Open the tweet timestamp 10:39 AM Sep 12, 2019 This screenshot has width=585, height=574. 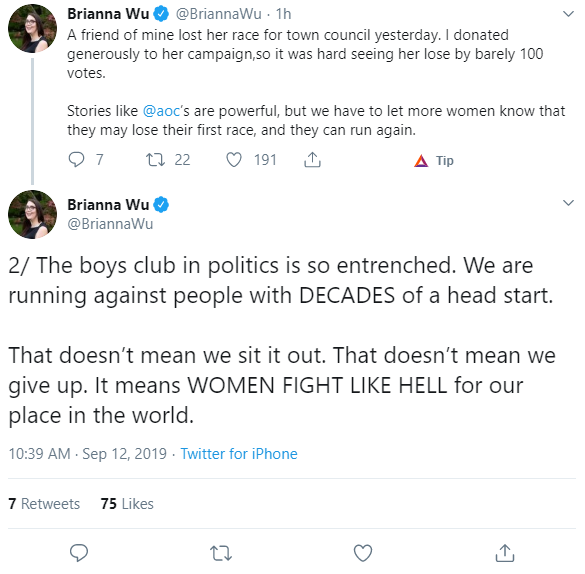(88, 454)
